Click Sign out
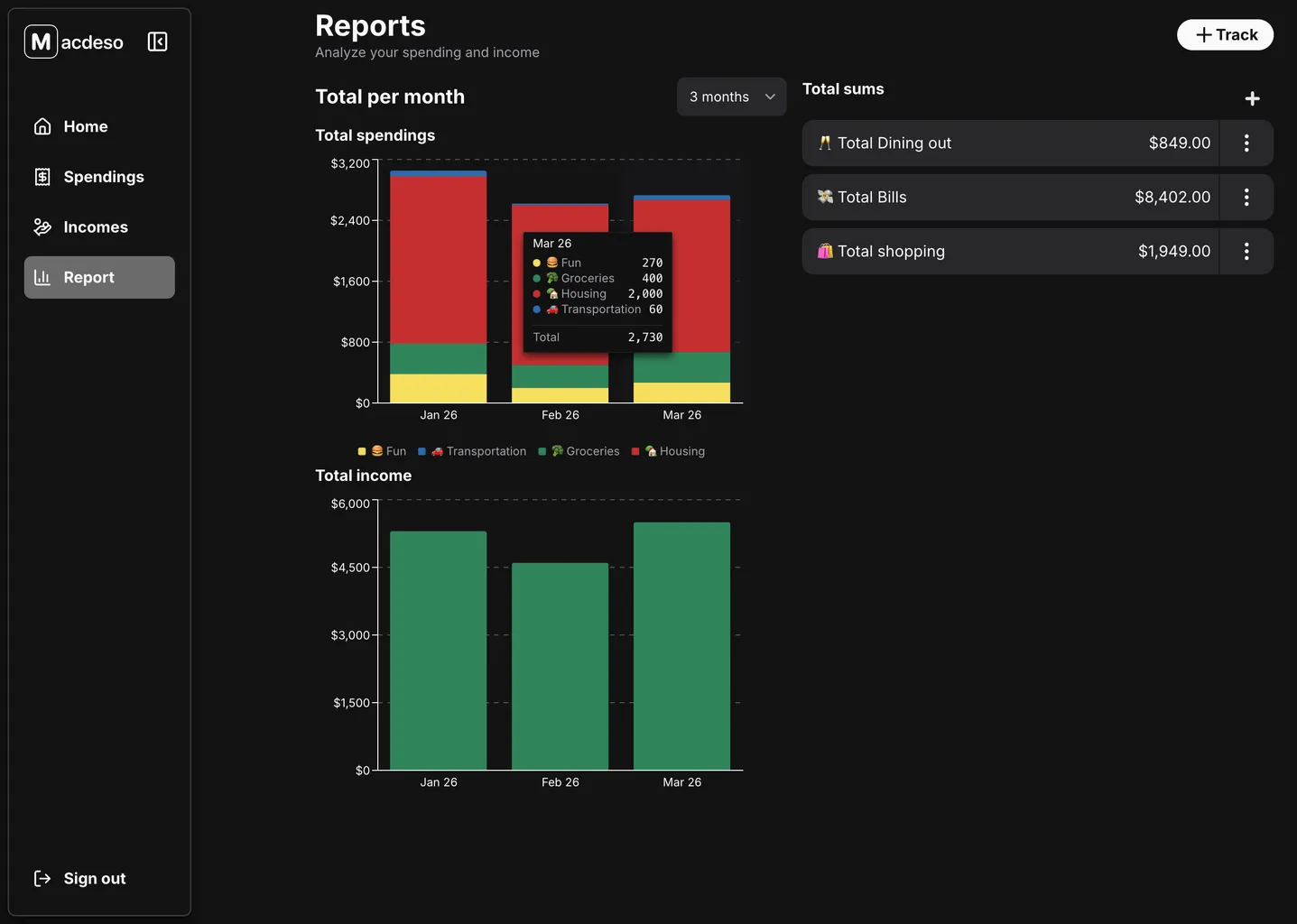This screenshot has height=924, width=1297. [94, 878]
